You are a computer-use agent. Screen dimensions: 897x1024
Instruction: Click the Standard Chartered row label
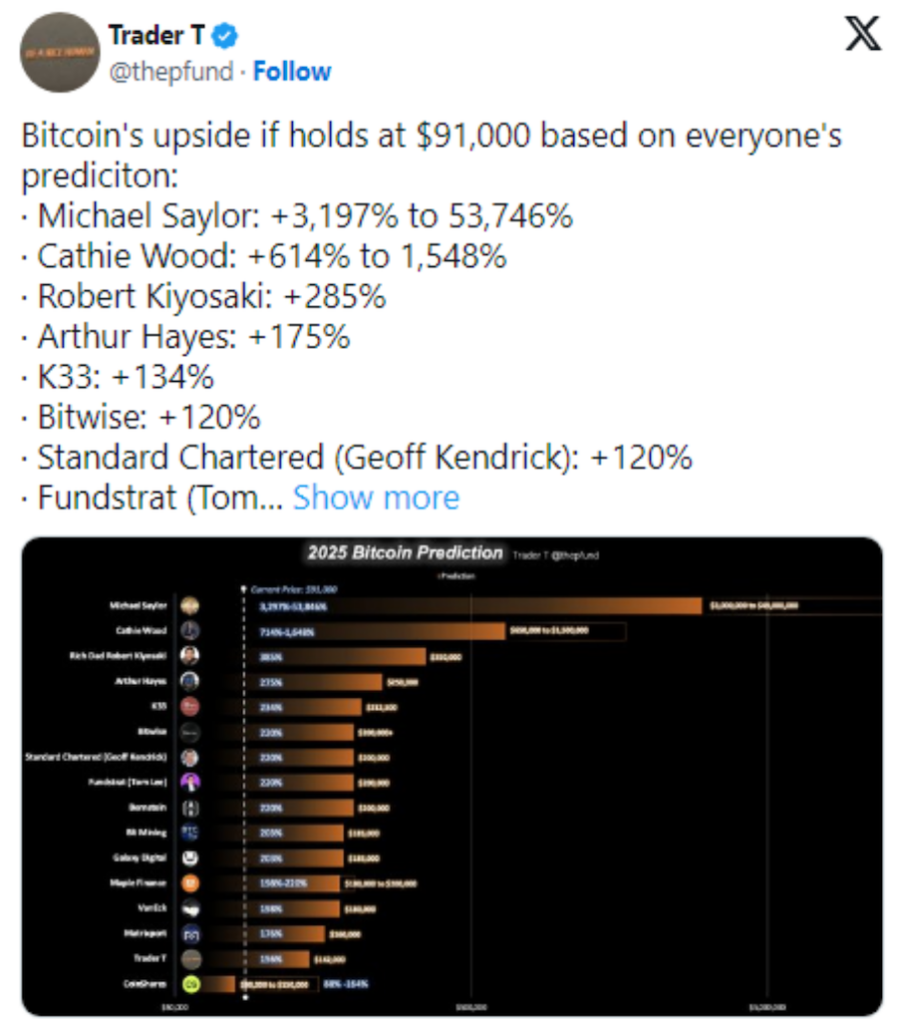click(x=96, y=757)
